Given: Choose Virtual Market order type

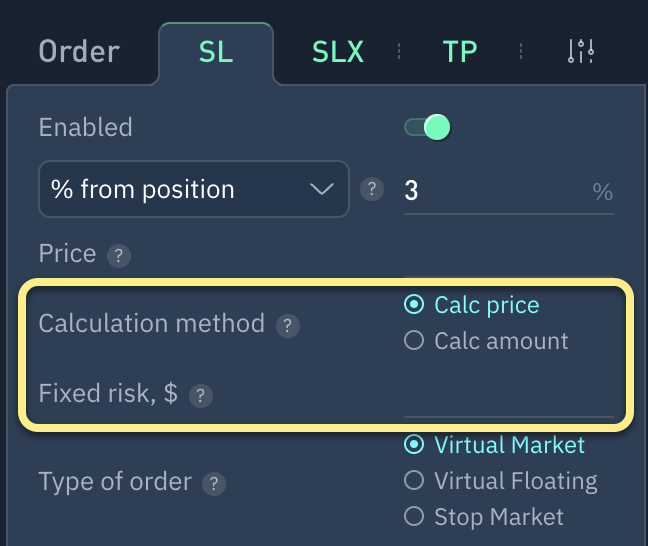Looking at the screenshot, I should coord(414,445).
